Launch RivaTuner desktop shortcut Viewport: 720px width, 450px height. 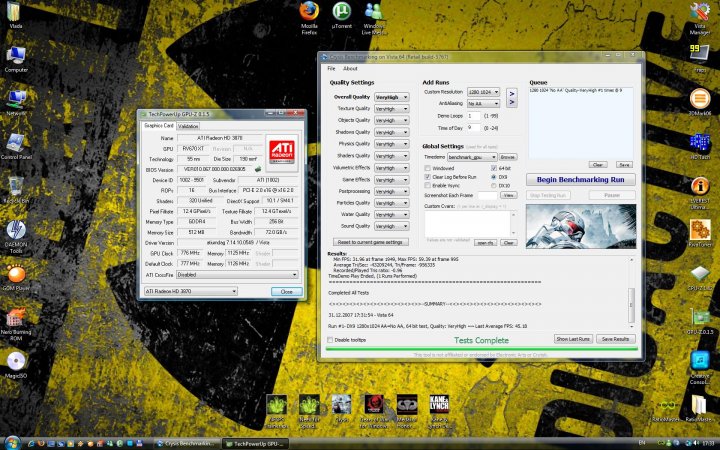[x=700, y=234]
